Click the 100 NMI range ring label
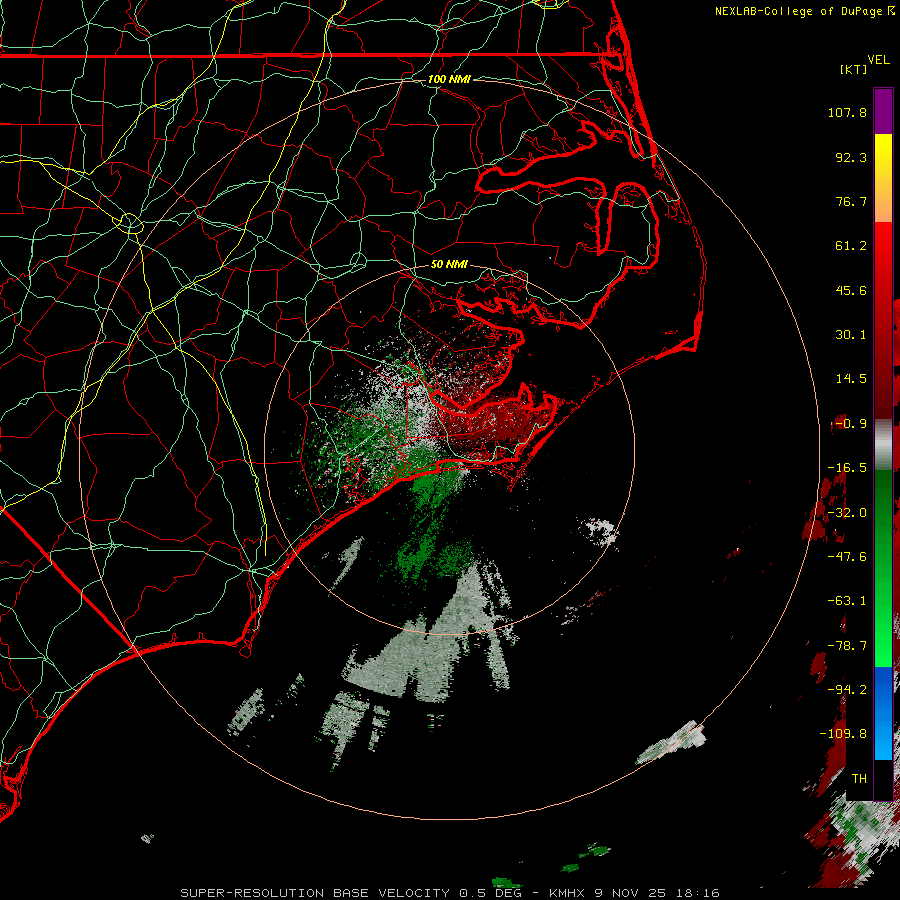The height and width of the screenshot is (900, 900). click(x=449, y=79)
